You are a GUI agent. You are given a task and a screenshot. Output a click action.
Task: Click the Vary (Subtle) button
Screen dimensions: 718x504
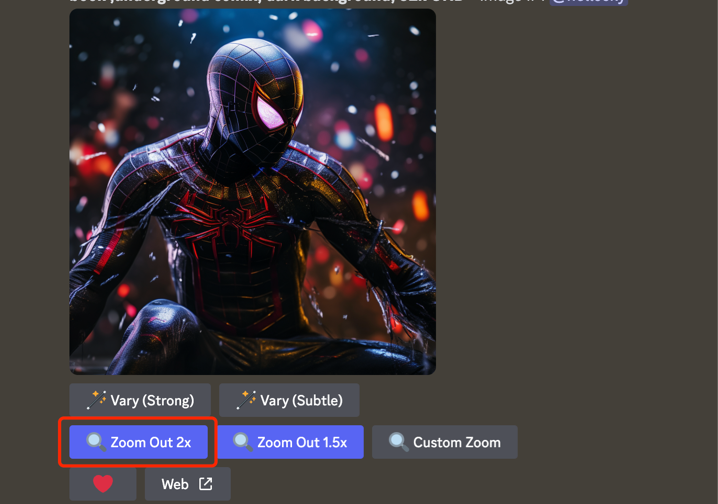click(x=289, y=400)
